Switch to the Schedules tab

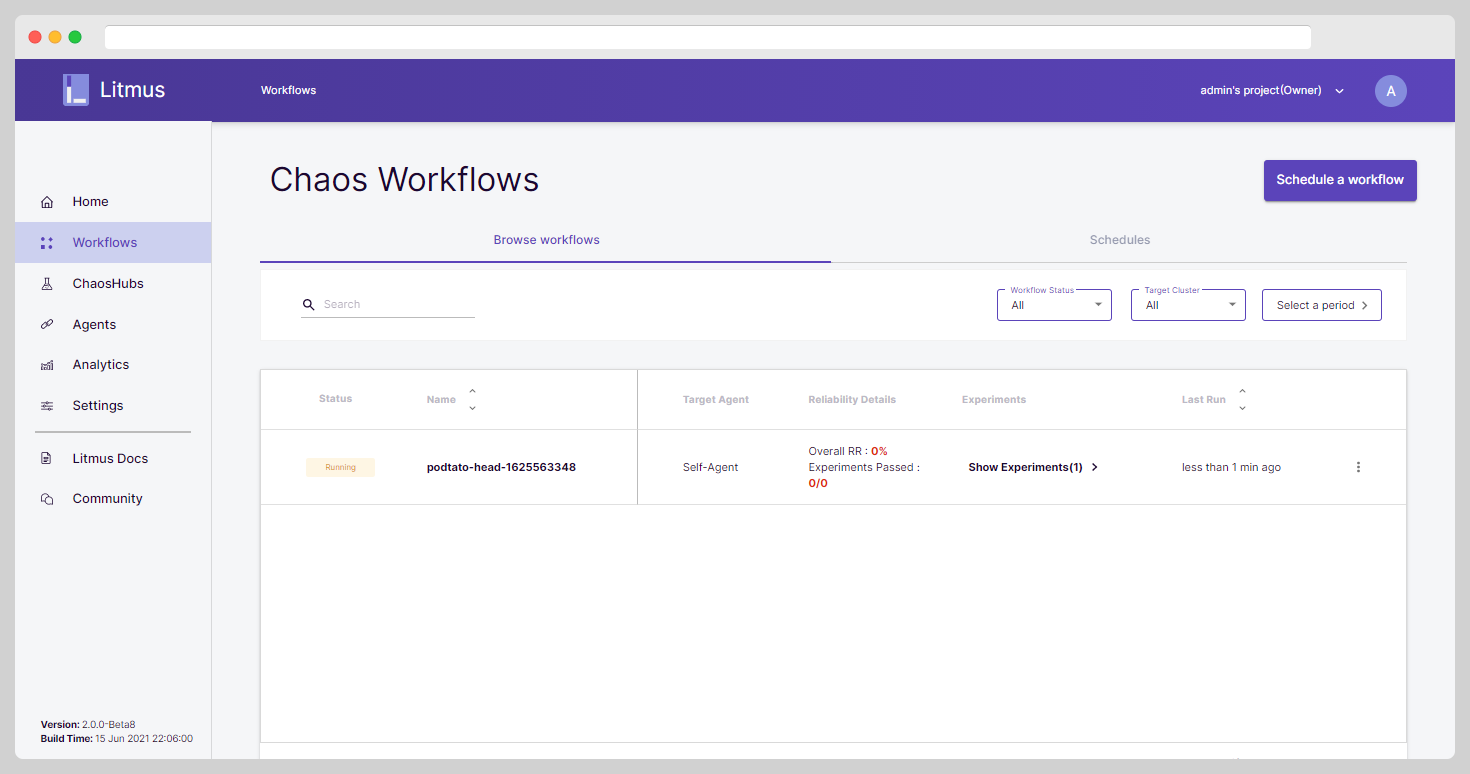click(1119, 240)
